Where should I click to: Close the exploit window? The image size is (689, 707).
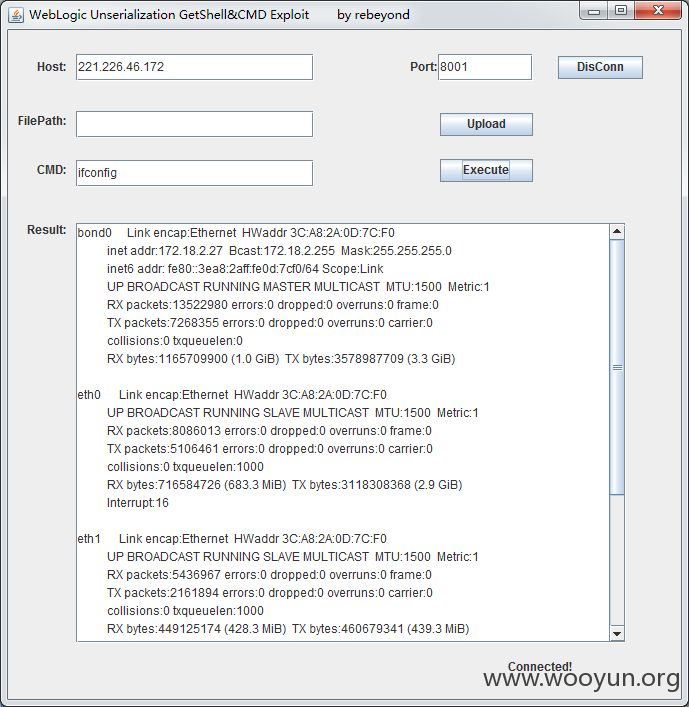pyautogui.click(x=658, y=11)
